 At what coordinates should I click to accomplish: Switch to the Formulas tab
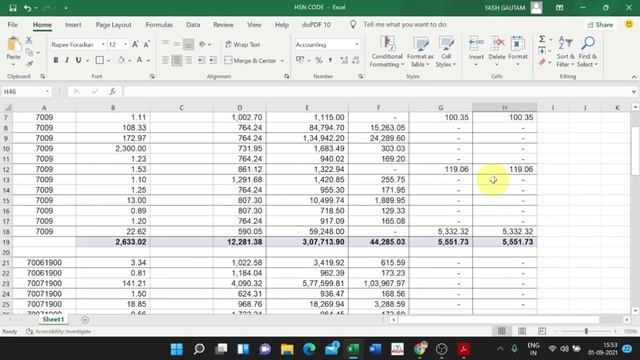159,25
